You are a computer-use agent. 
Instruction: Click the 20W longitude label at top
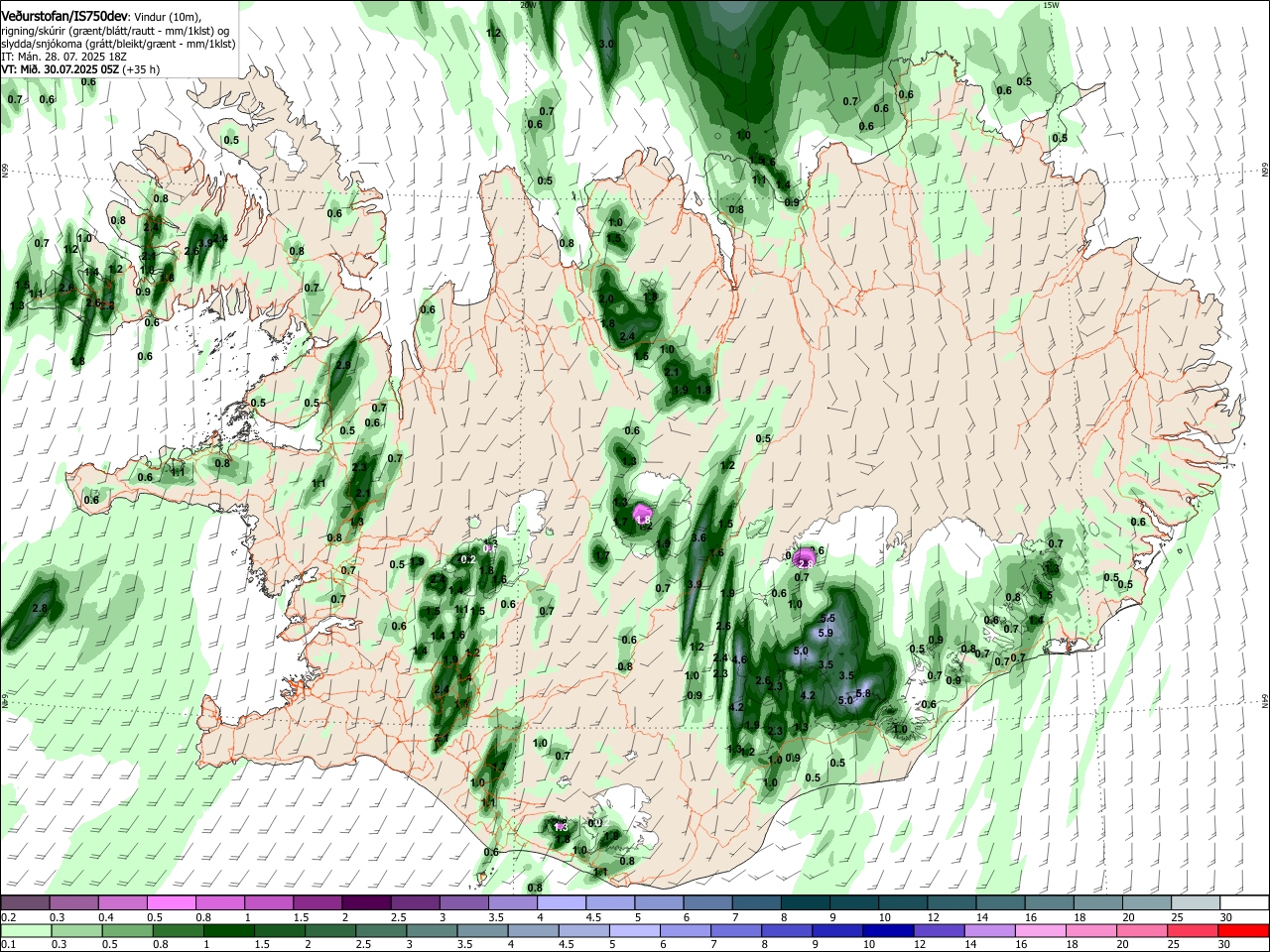pyautogui.click(x=527, y=5)
